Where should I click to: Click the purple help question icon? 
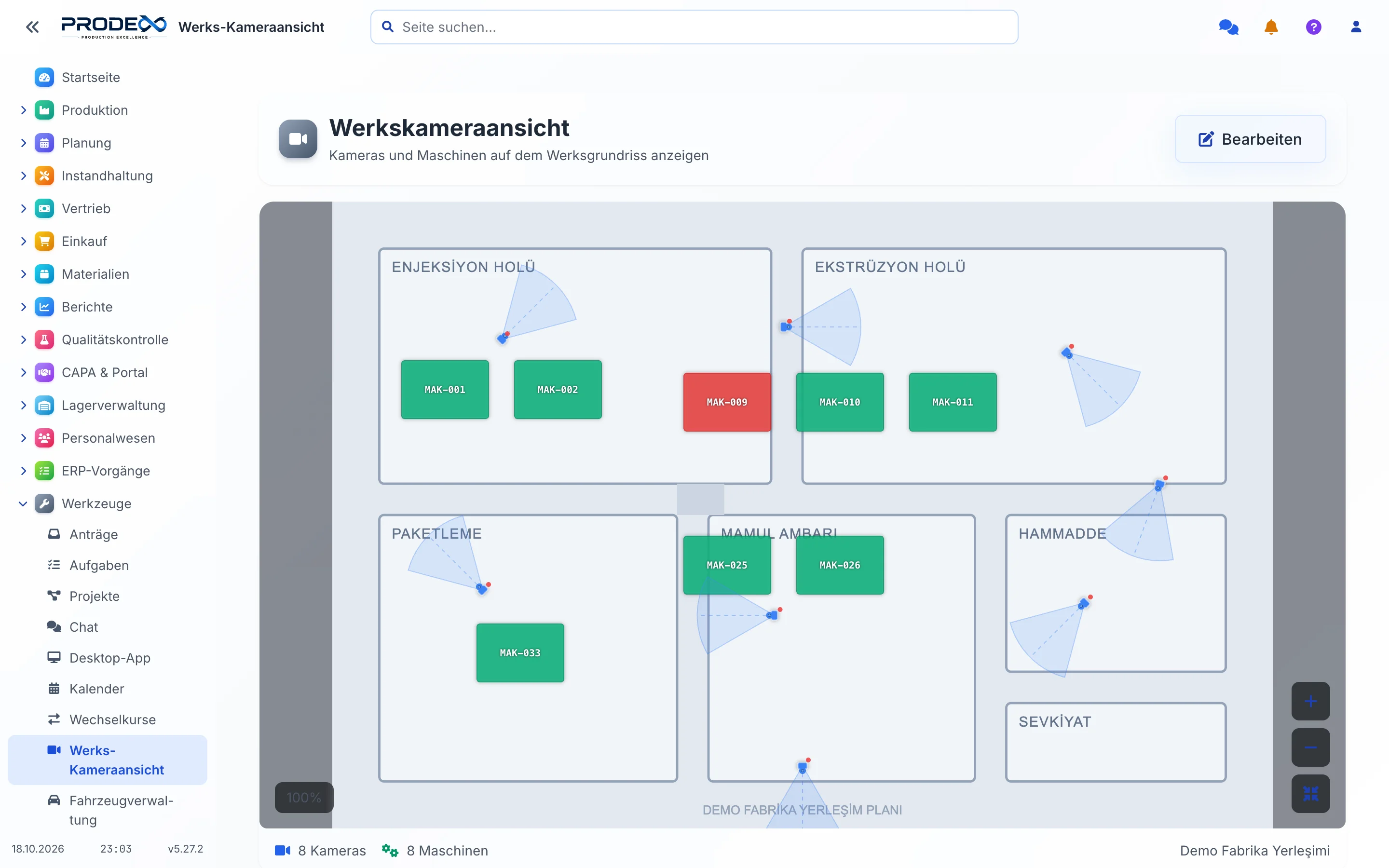[x=1313, y=27]
